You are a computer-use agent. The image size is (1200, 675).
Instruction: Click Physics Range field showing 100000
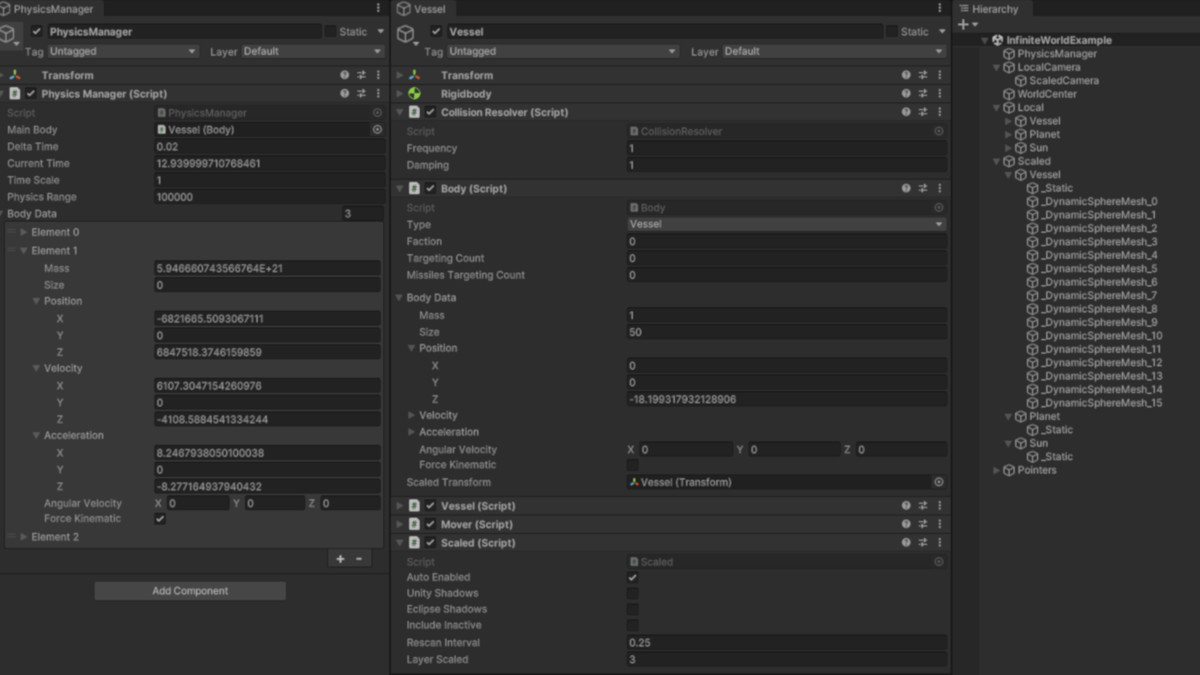coord(268,197)
